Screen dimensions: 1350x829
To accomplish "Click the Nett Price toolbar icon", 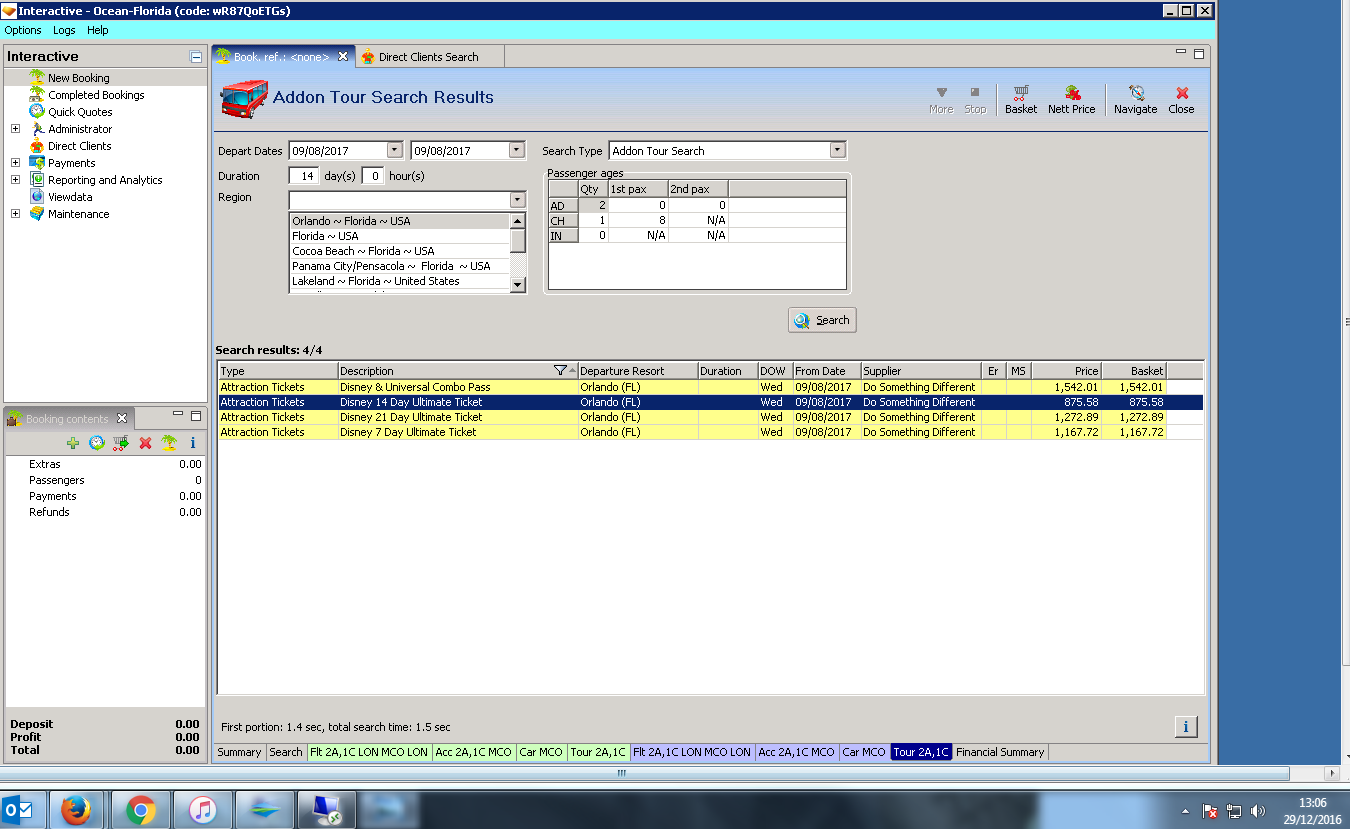I will [1071, 99].
